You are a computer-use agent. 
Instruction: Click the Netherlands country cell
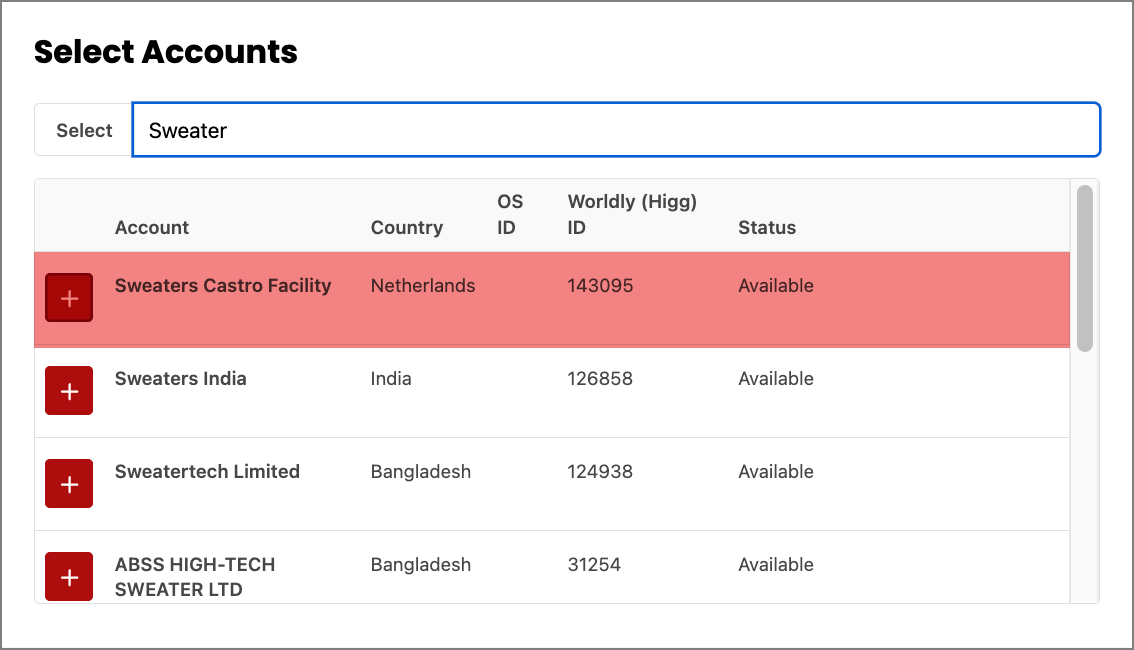pyautogui.click(x=423, y=286)
